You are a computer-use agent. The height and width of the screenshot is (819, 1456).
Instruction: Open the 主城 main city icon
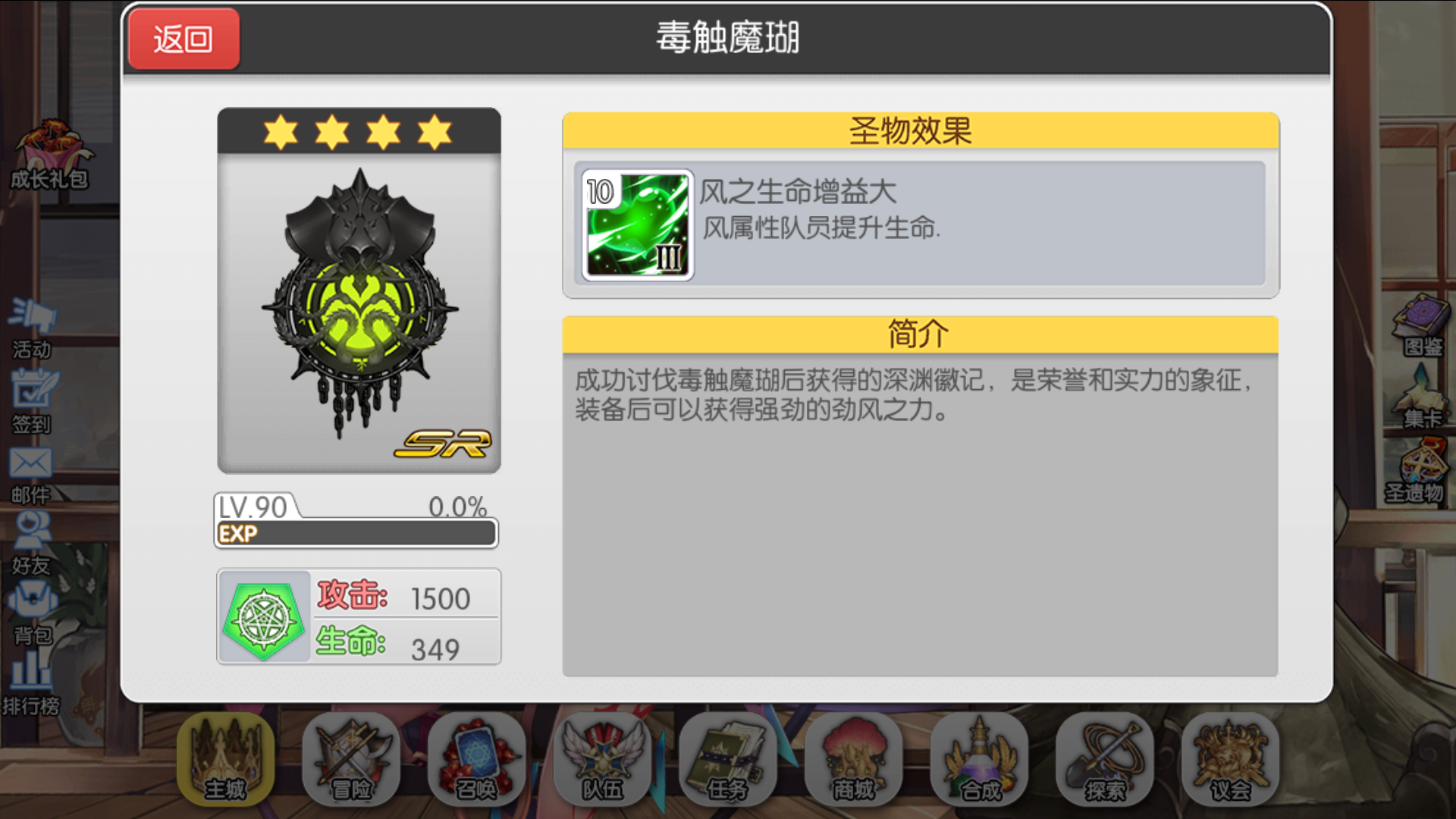point(226,759)
